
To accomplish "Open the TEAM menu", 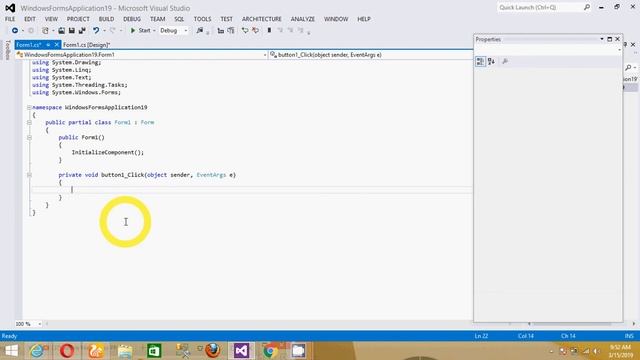I will click(158, 19).
